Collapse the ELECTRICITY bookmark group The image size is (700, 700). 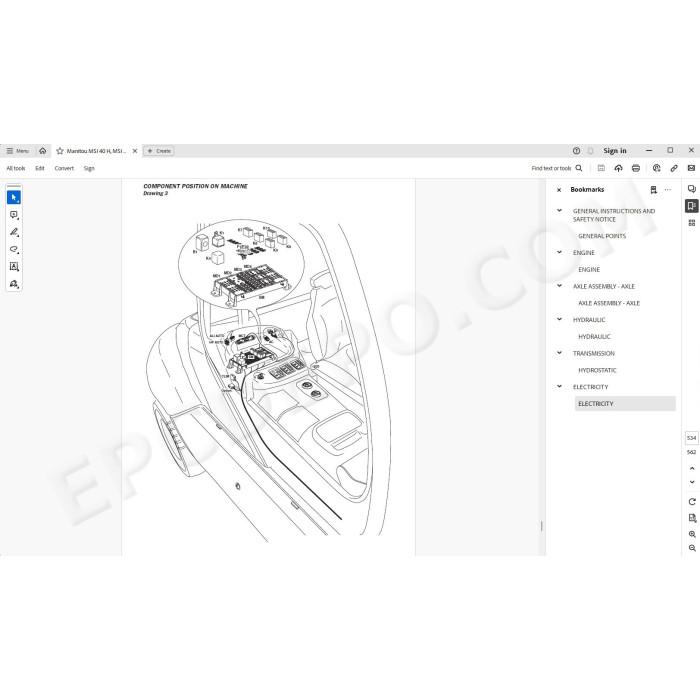click(559, 386)
